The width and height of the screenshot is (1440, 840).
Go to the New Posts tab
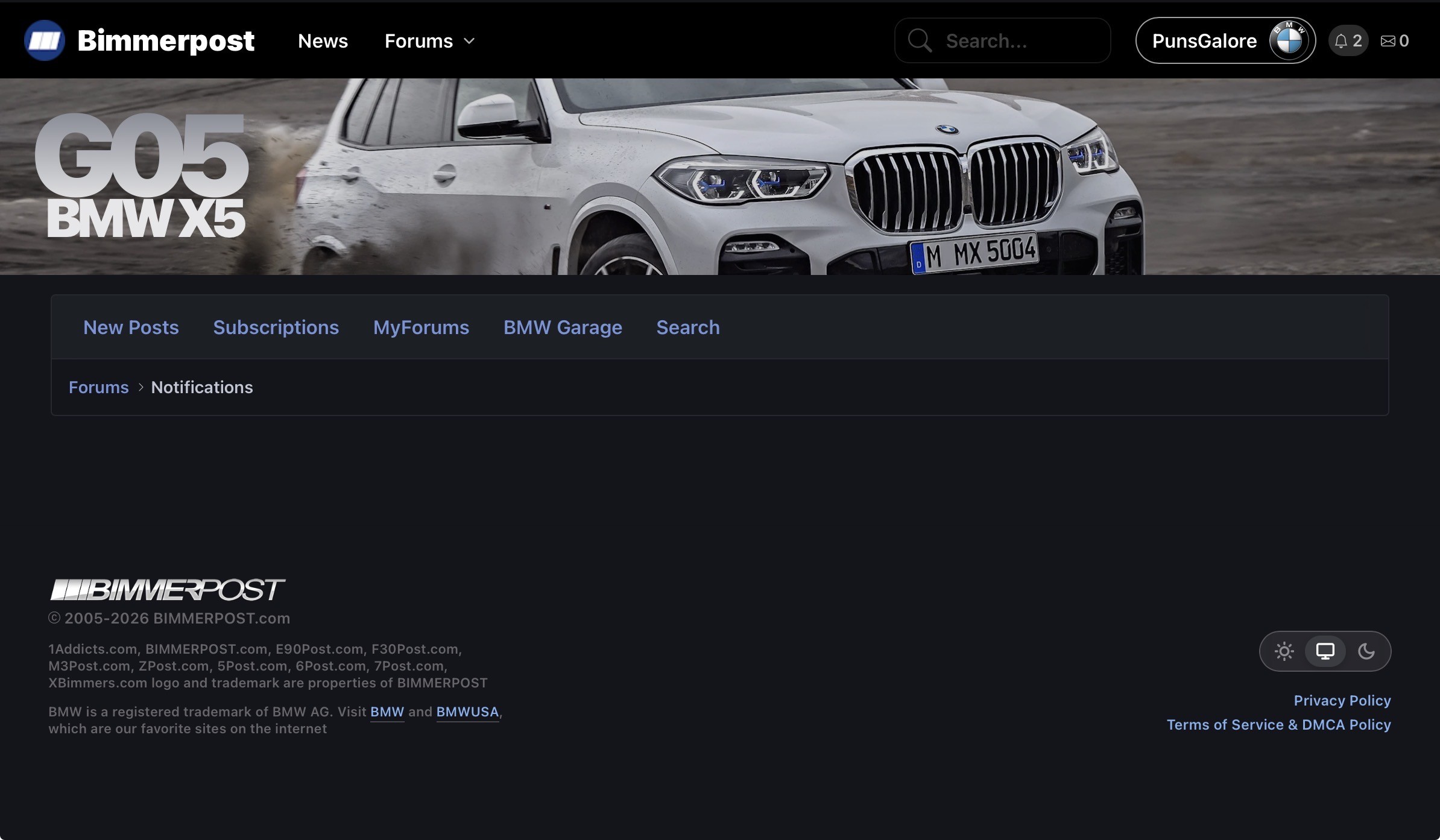pos(131,327)
